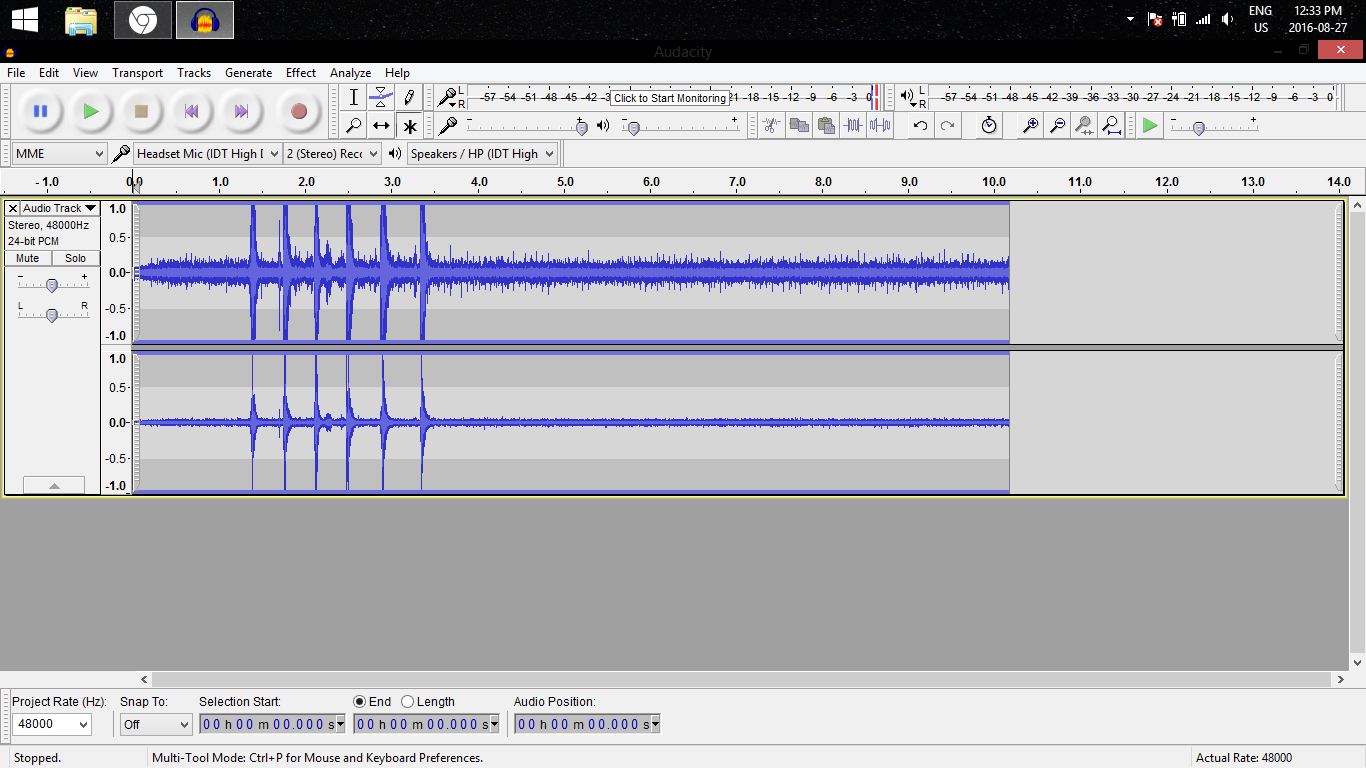Click the Fit Project zoom icon
Viewport: 1366px width, 768px height.
(x=1111, y=125)
